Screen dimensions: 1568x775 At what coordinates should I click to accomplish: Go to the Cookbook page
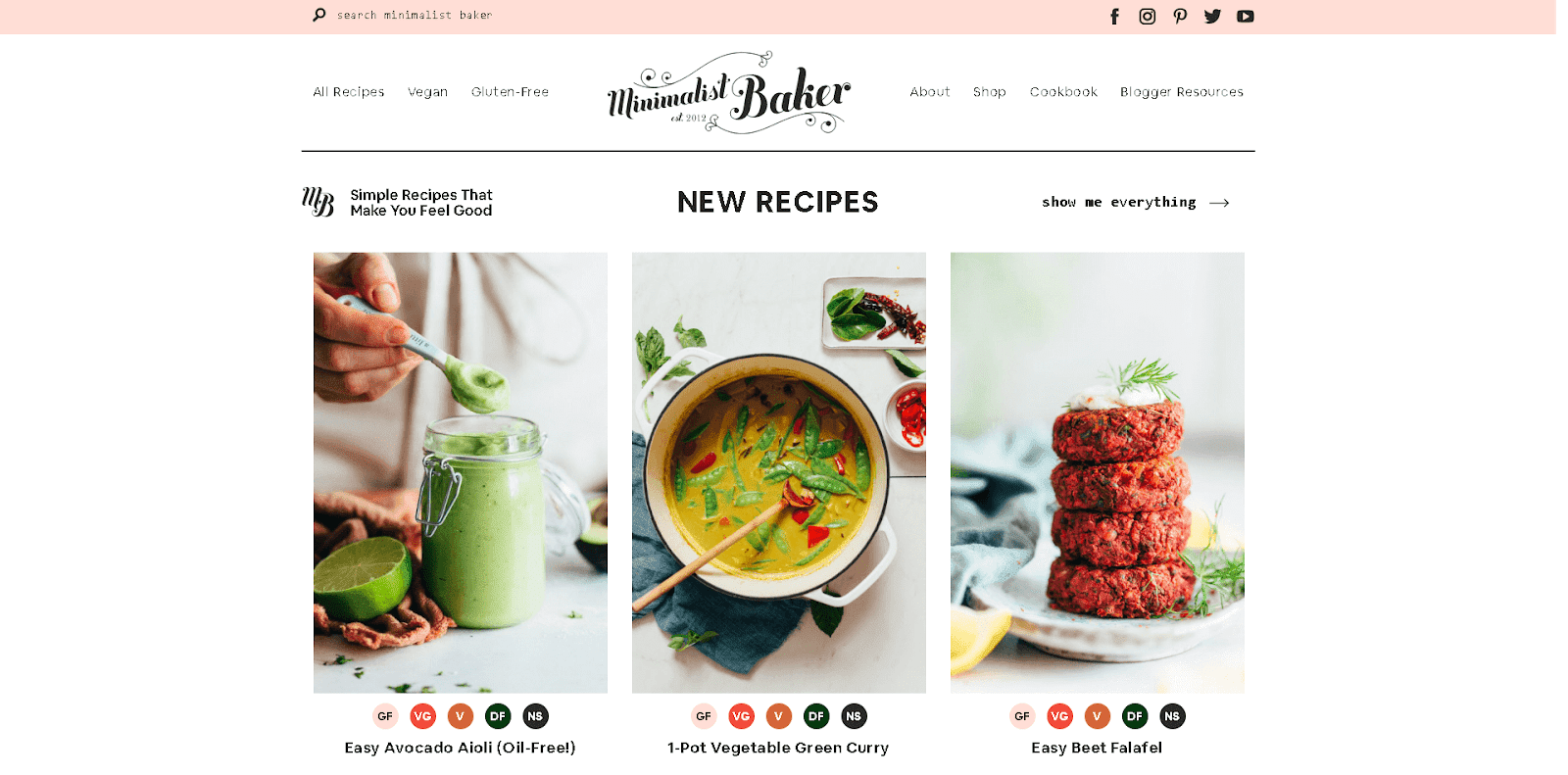coord(1063,92)
